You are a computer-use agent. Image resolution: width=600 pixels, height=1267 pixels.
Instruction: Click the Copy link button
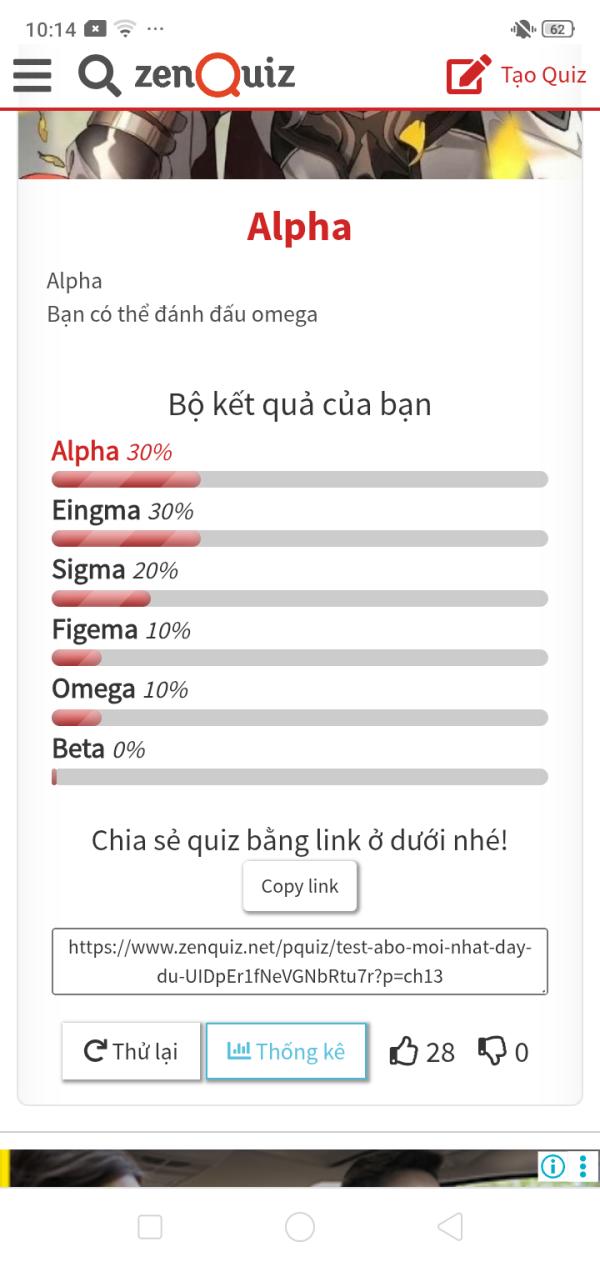click(300, 886)
